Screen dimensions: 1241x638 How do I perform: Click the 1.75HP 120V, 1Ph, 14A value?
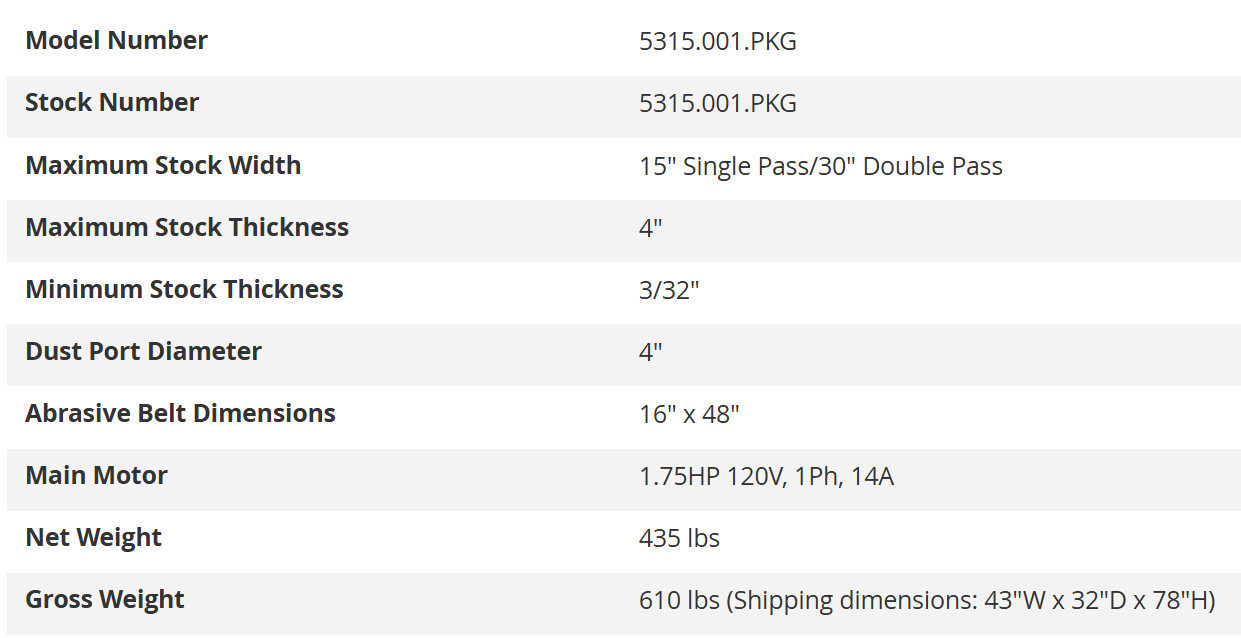click(766, 477)
